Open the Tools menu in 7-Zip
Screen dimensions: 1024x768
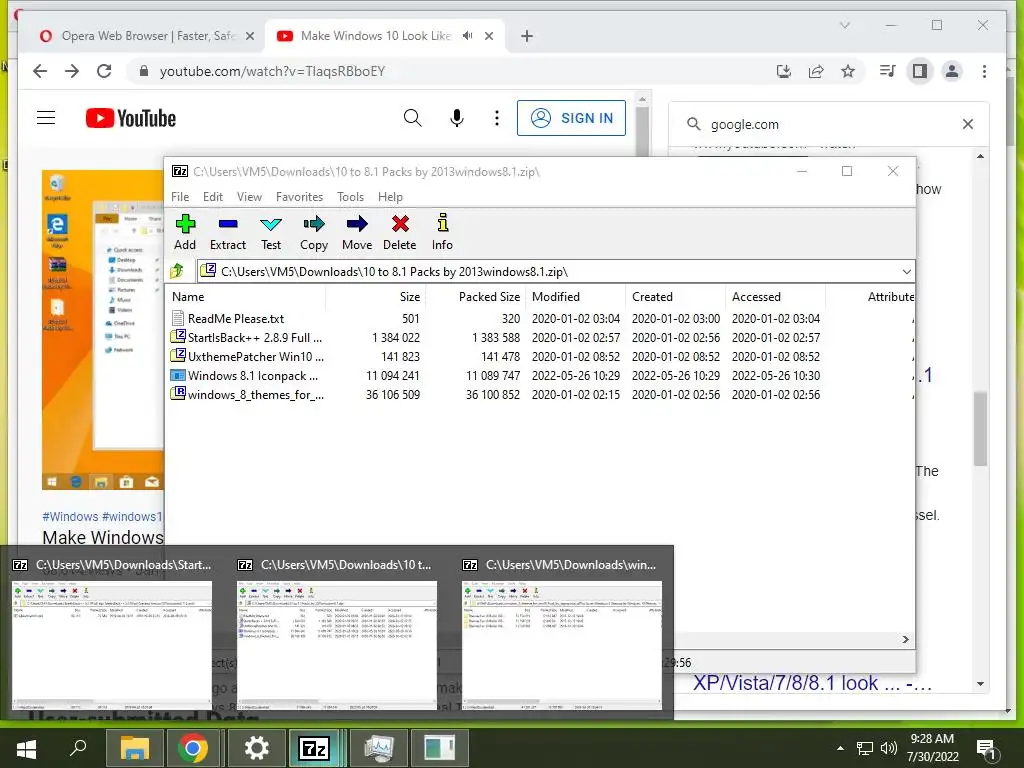(x=351, y=197)
